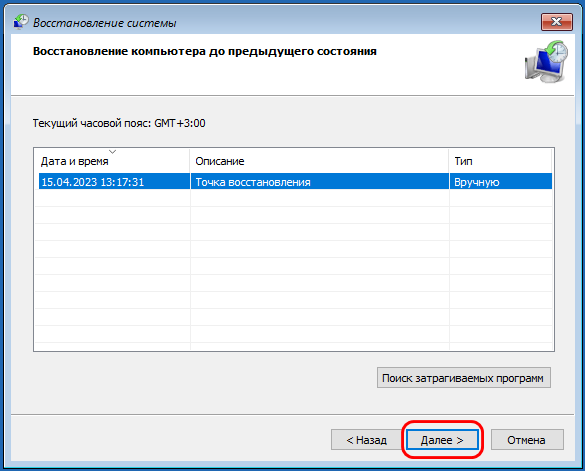
Task: Close the System Restore window
Action: 557,22
